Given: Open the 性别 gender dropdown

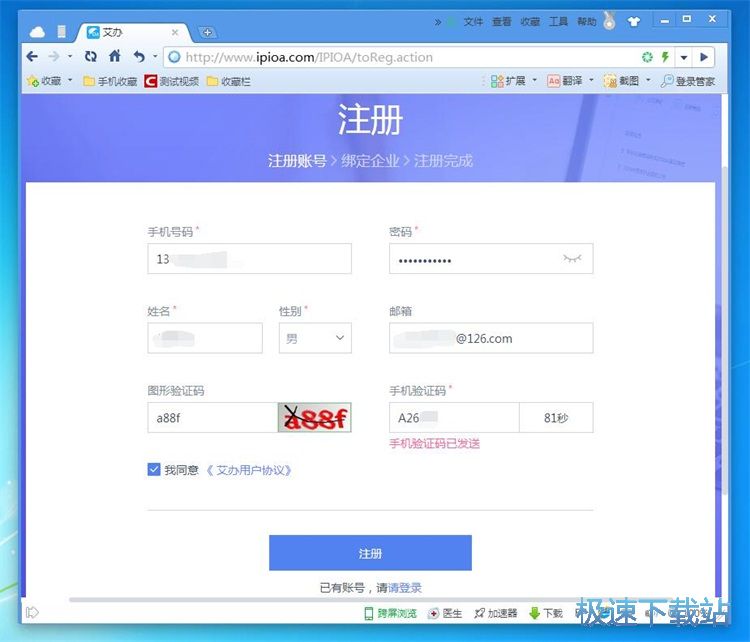Looking at the screenshot, I should coord(315,338).
